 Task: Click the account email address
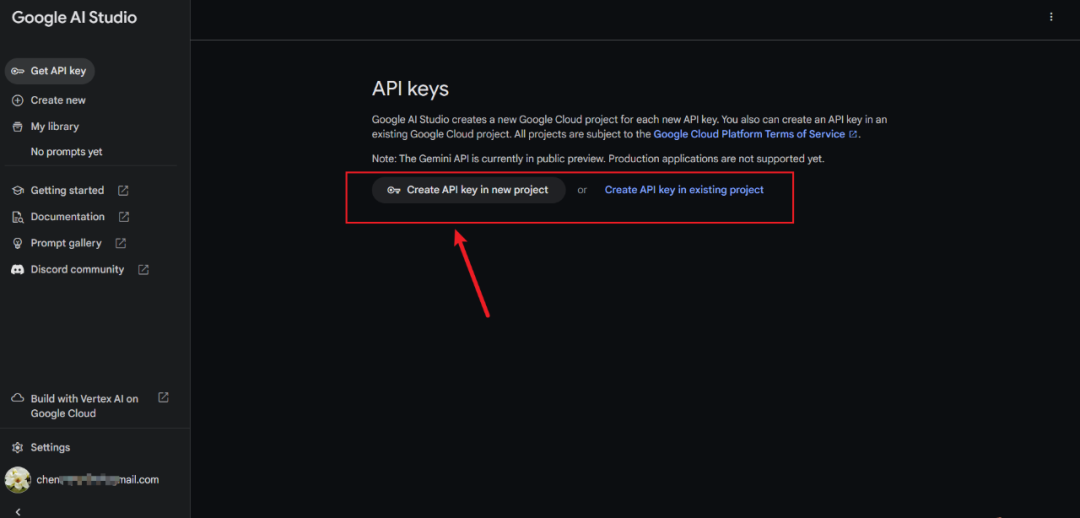[98, 479]
